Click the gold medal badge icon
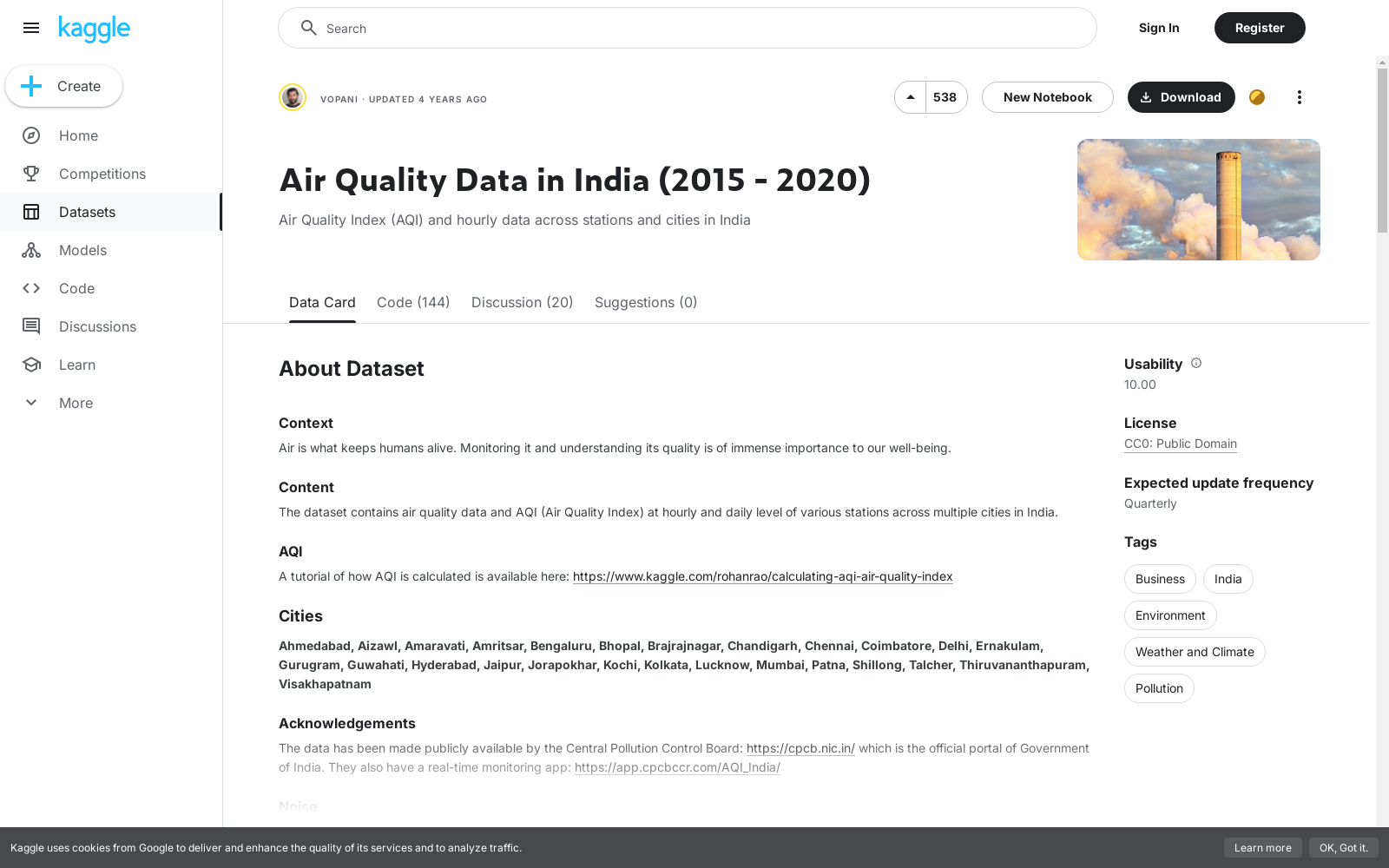Image resolution: width=1389 pixels, height=868 pixels. [1257, 97]
